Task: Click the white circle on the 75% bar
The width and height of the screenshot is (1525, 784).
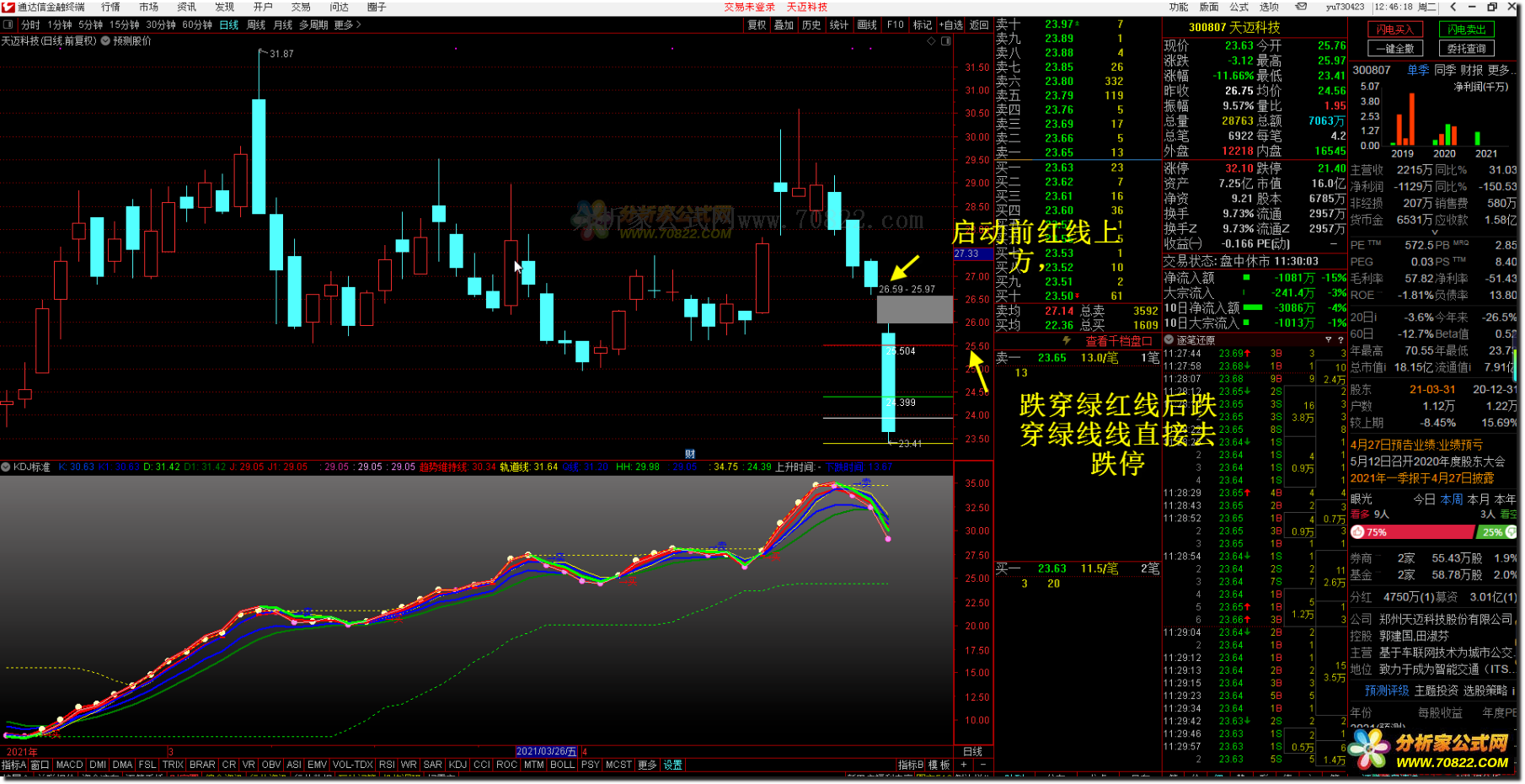Action: [x=1357, y=532]
